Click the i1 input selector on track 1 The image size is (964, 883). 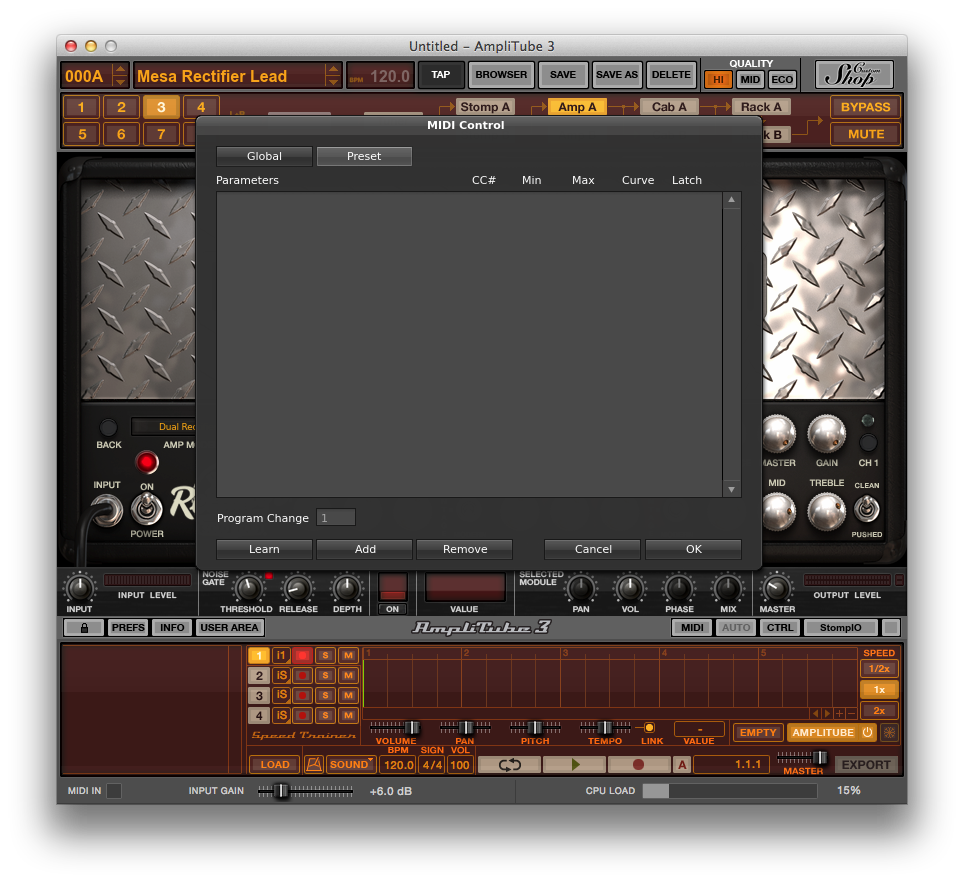click(x=281, y=655)
